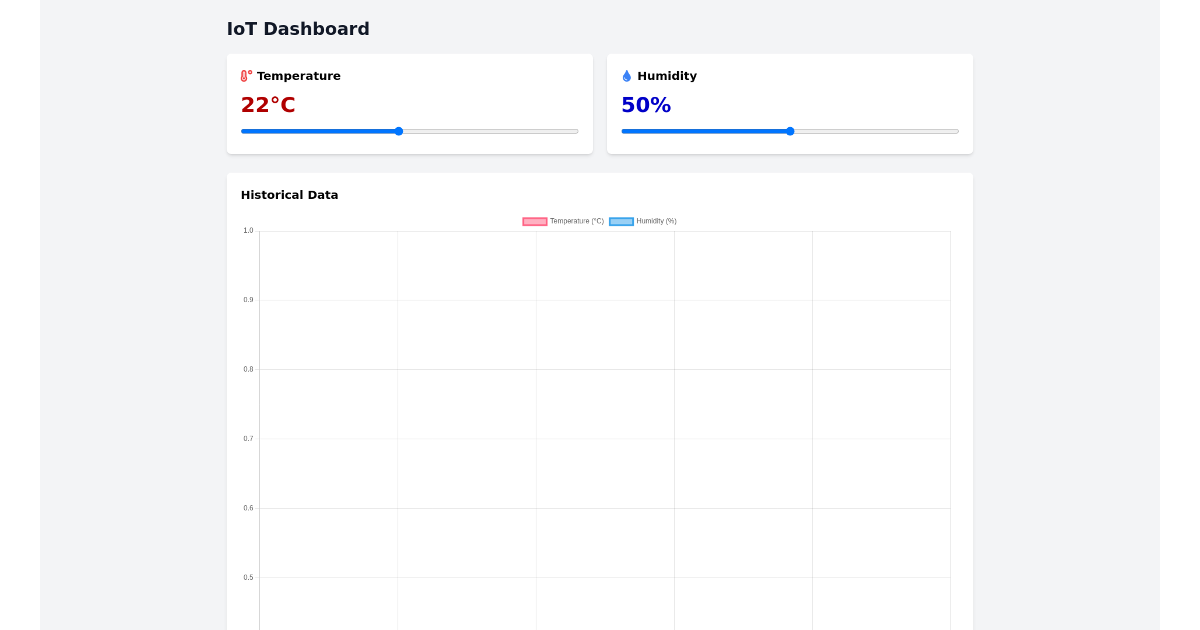Viewport: 1200px width, 630px height.
Task: Click the temperature slider thumb
Action: click(x=398, y=130)
